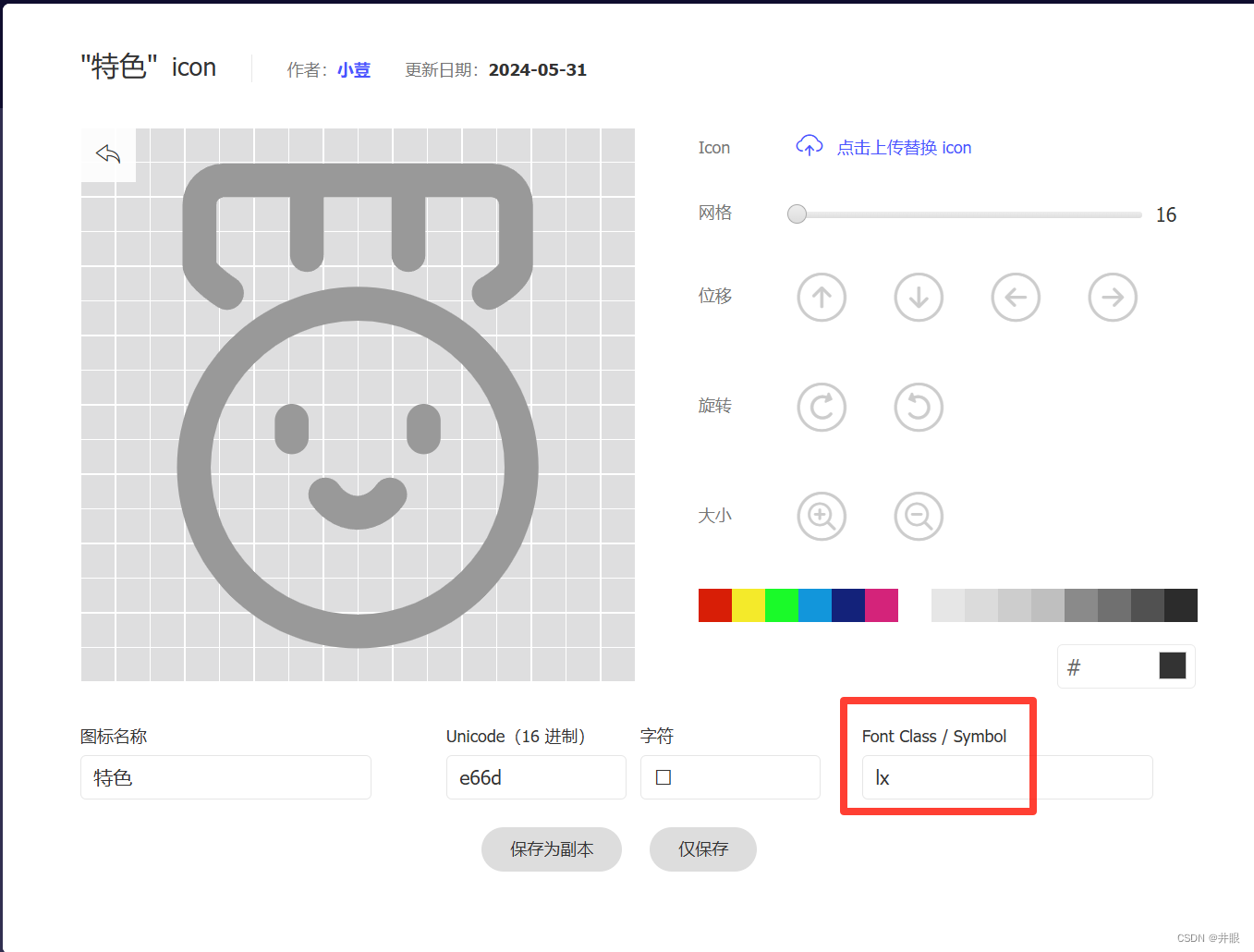Move icon up with the up arrow
1254x952 pixels.
click(x=822, y=298)
